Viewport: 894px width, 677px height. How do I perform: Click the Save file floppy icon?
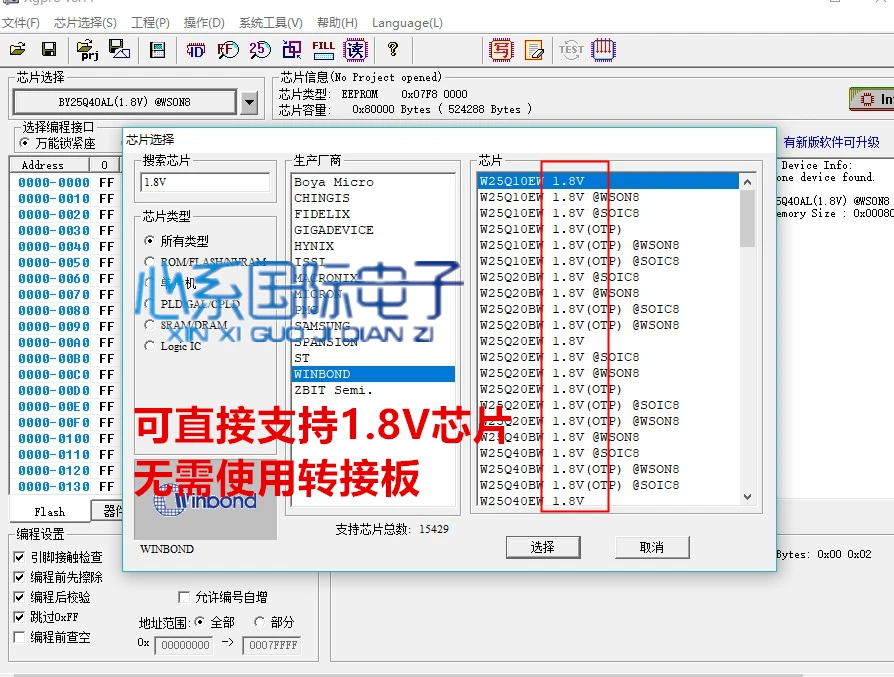[49, 50]
